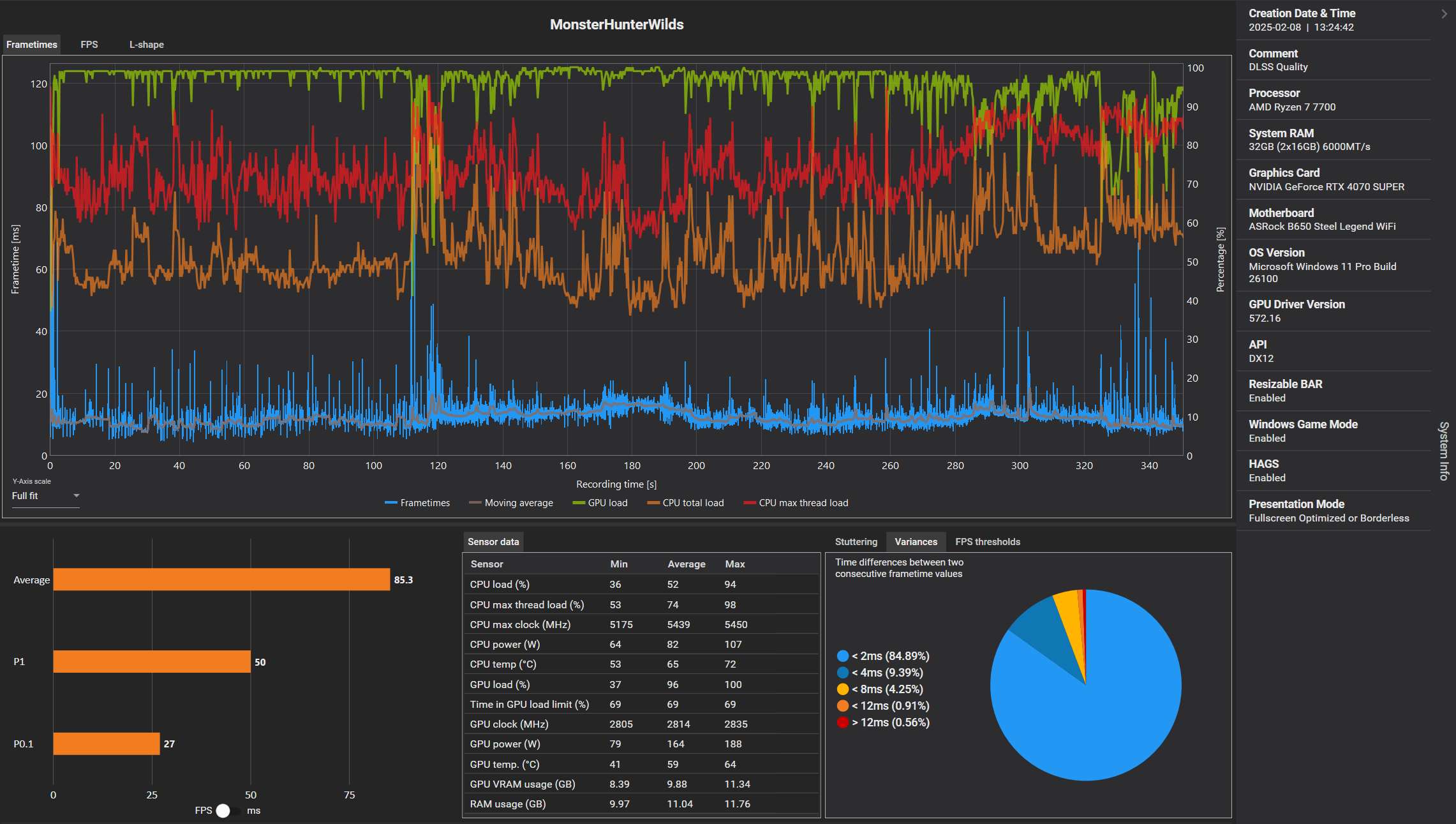Click the < 4ms dark blue legend dot

click(x=843, y=673)
